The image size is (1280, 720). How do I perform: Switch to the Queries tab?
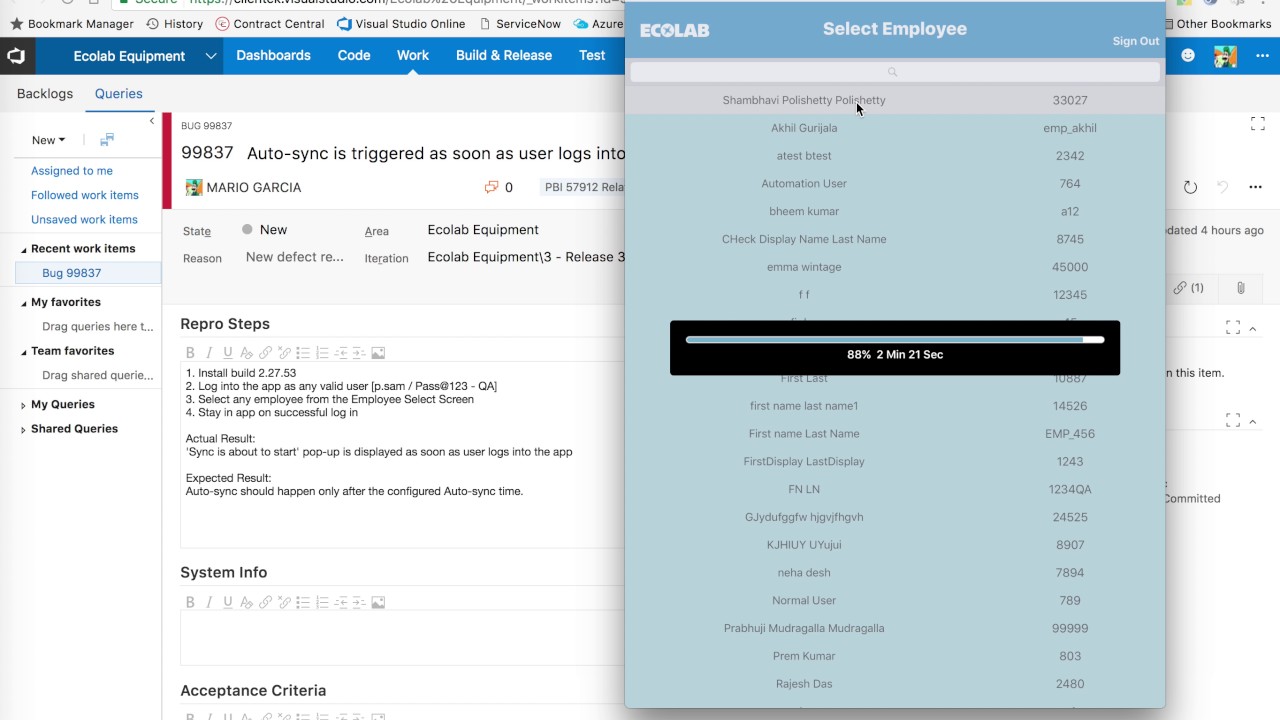[x=119, y=93]
